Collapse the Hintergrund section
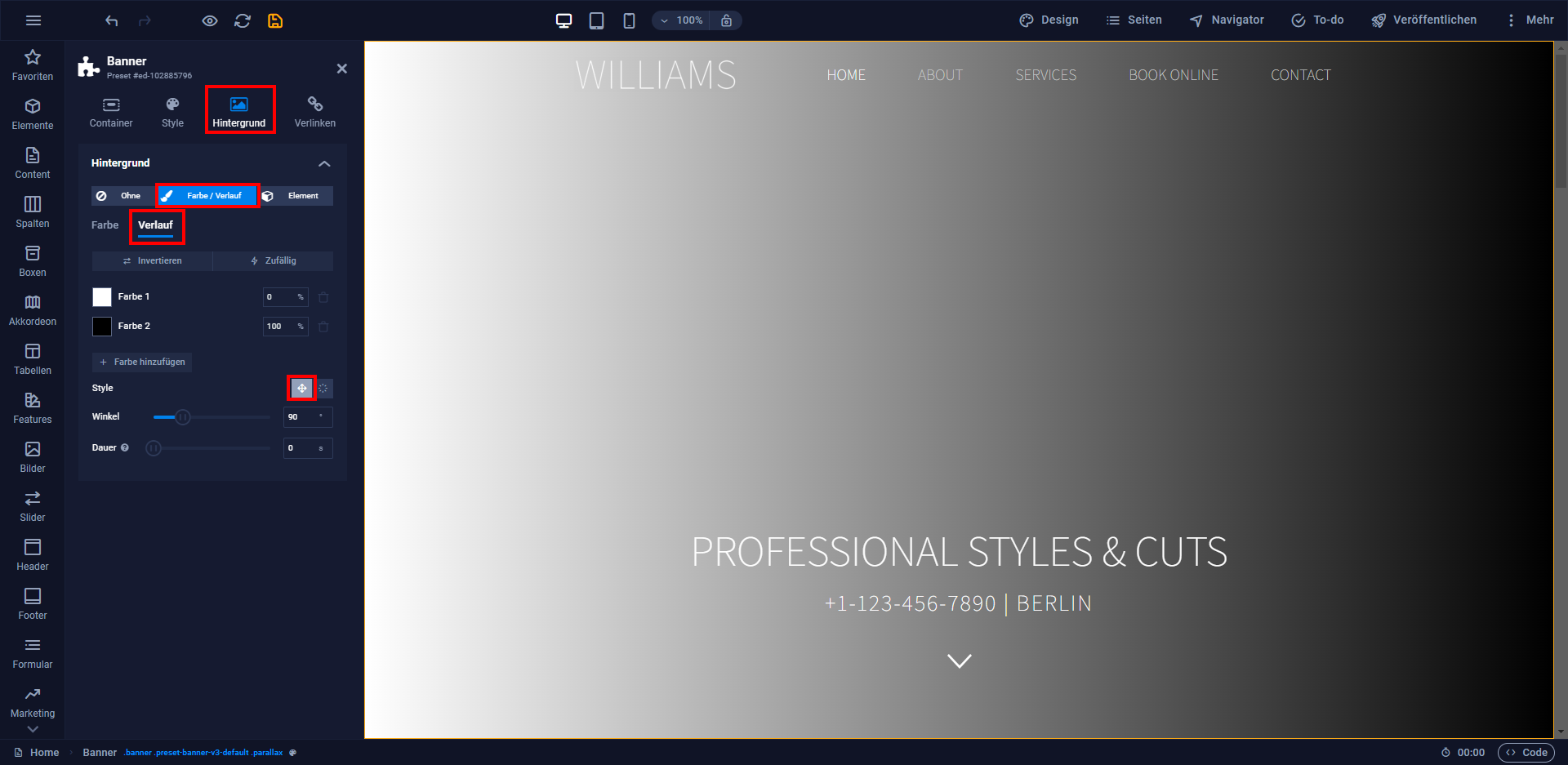Screen dimensions: 1568x765 [x=324, y=163]
